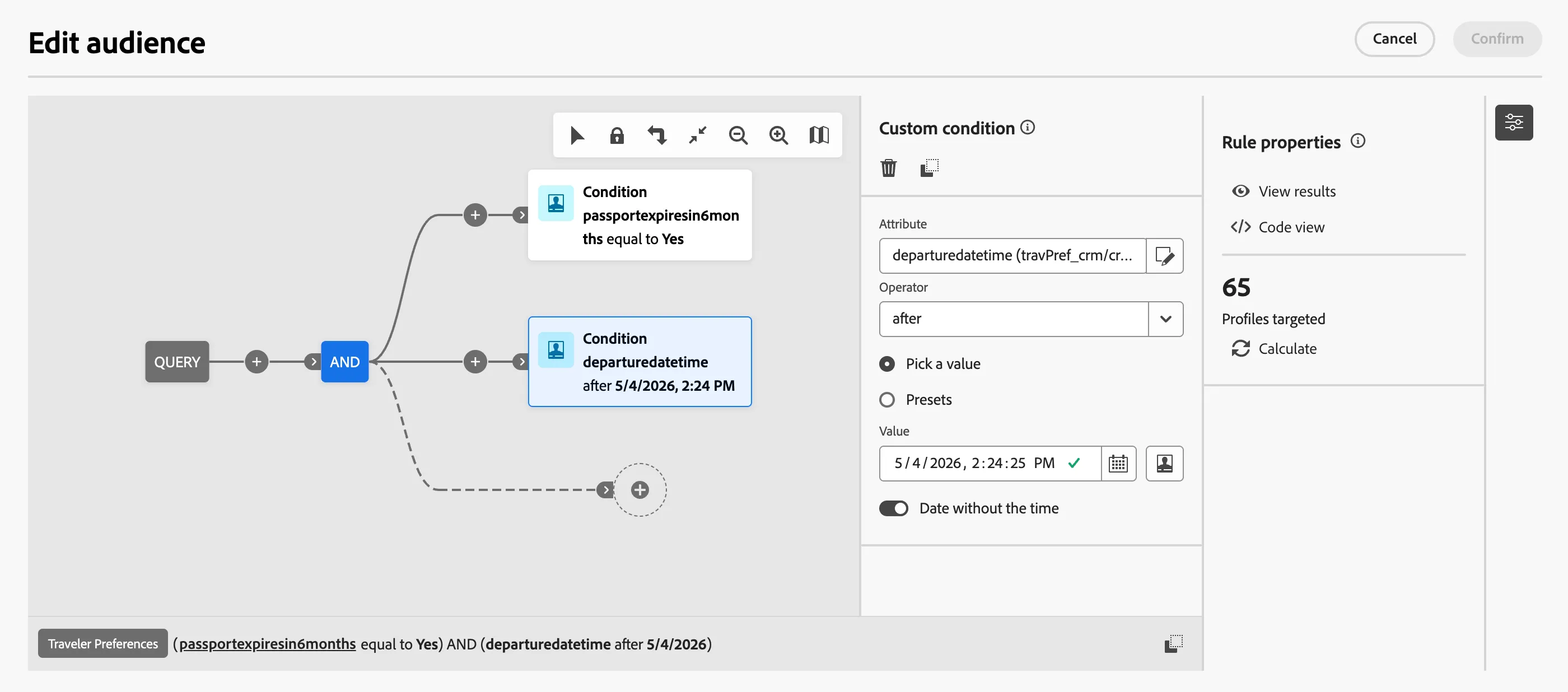The height and width of the screenshot is (692, 1568).
Task: Click the profile attribute icon beside Value
Action: [1164, 464]
